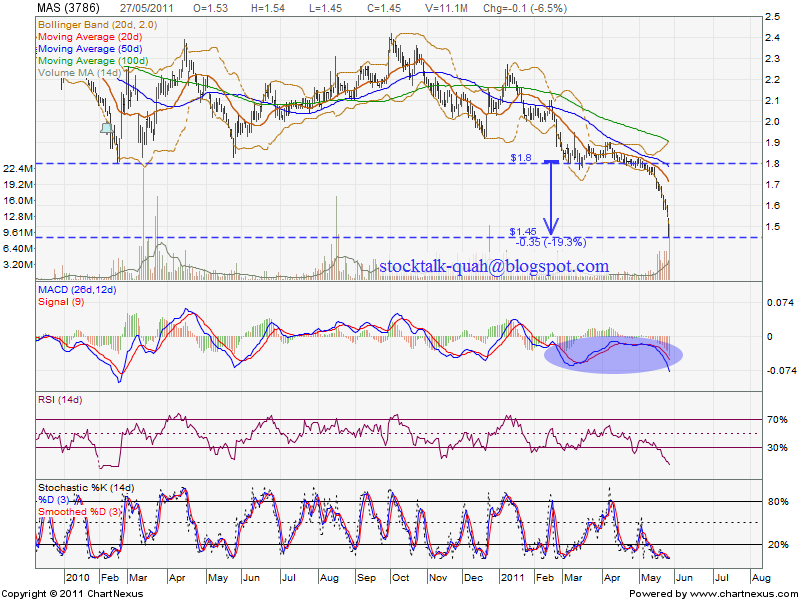Image resolution: width=800 pixels, height=600 pixels.
Task: Select the open price O=1.53
Action: tap(211, 8)
